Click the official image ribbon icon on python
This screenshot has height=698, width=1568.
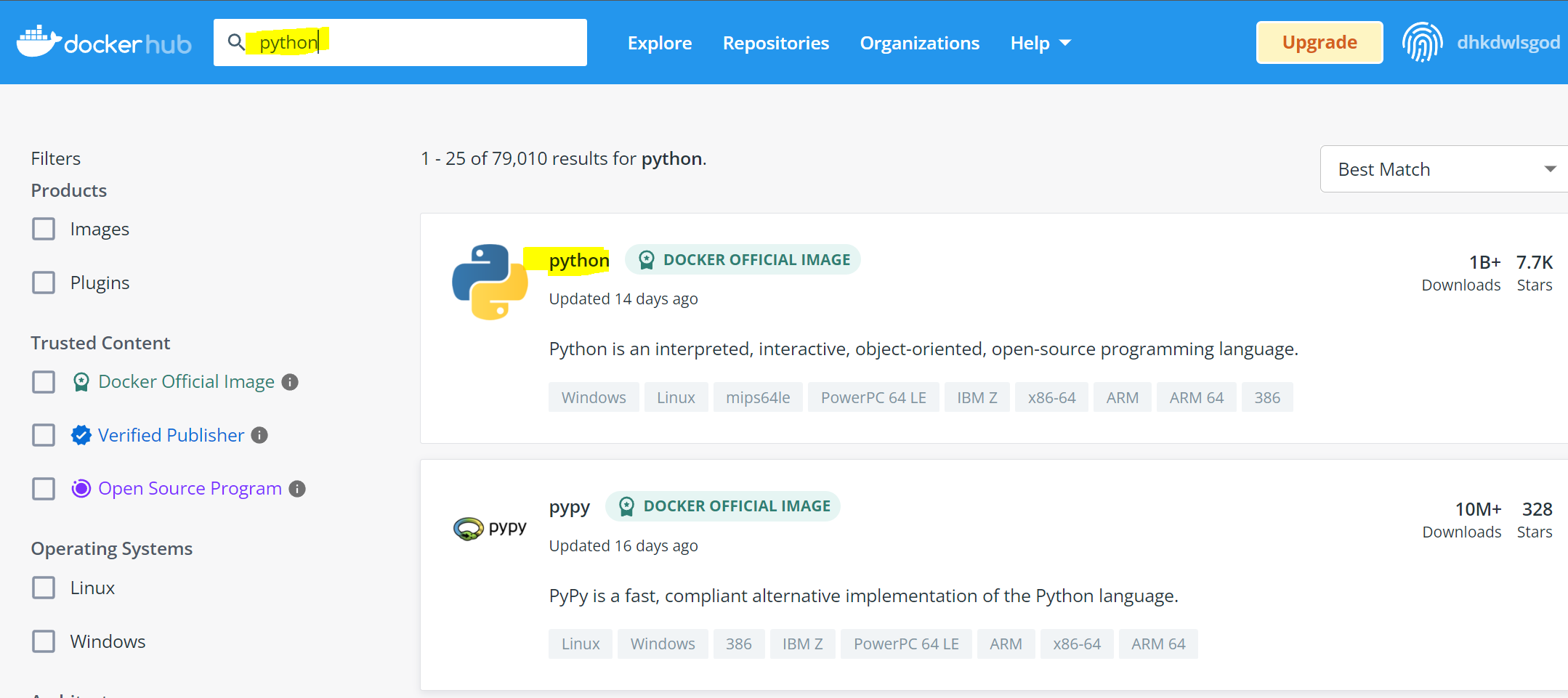click(646, 260)
